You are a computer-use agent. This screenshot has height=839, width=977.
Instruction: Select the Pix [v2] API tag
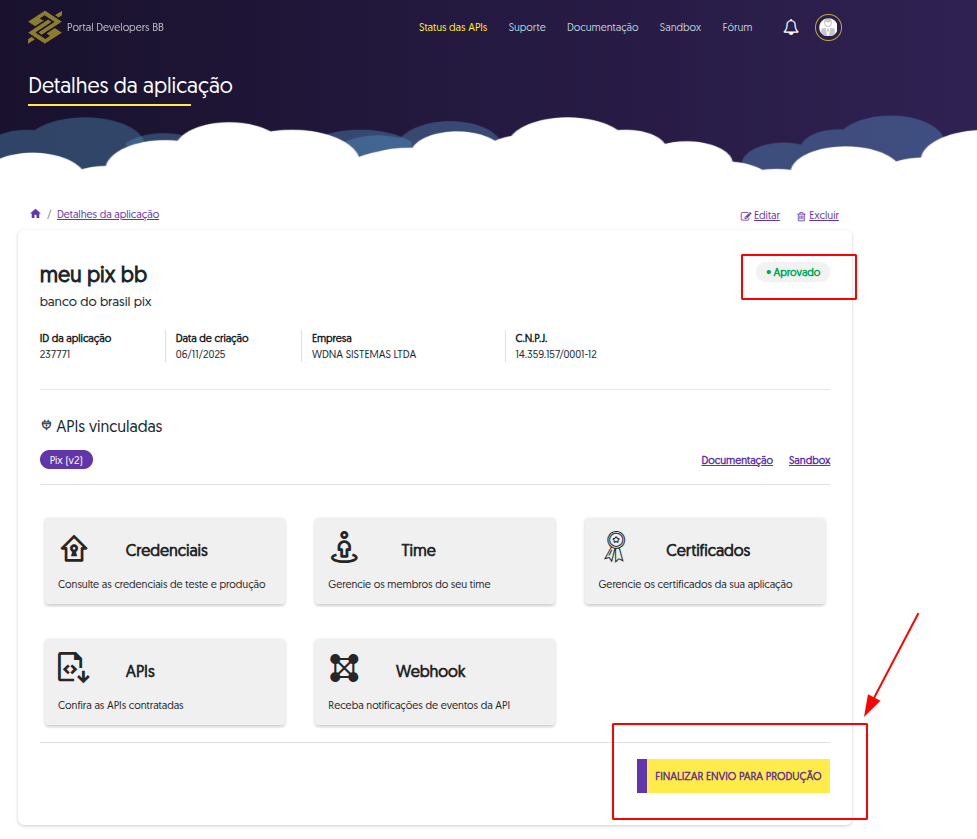click(66, 460)
